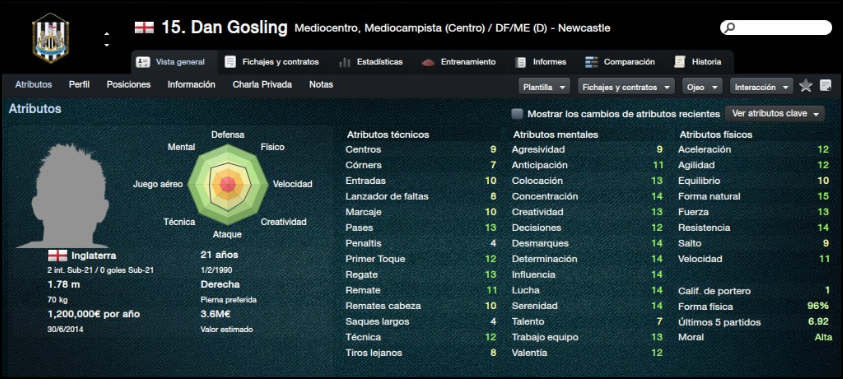The height and width of the screenshot is (379, 843).
Task: Click the Entrenamiento ball icon
Action: (428, 62)
